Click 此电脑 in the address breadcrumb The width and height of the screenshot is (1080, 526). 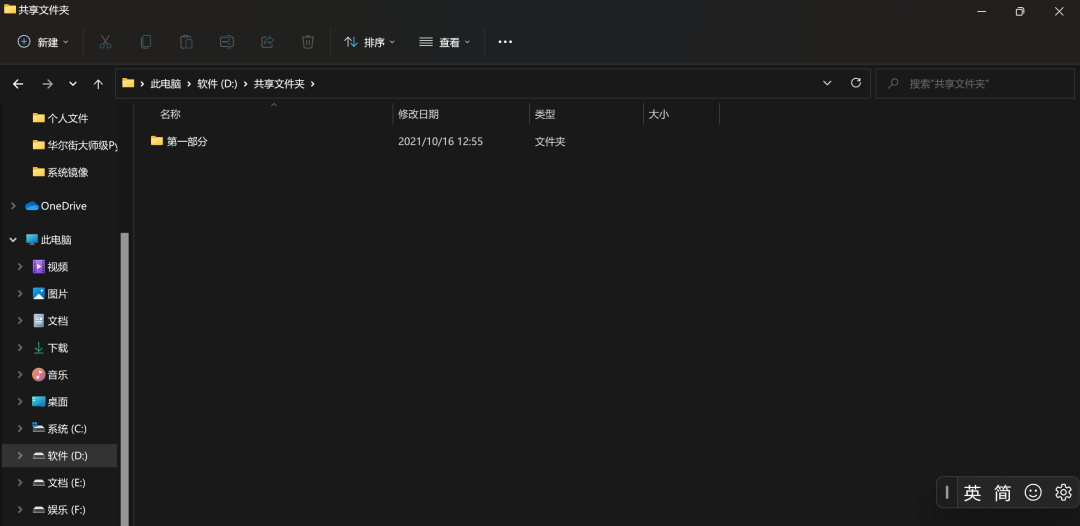click(x=165, y=84)
